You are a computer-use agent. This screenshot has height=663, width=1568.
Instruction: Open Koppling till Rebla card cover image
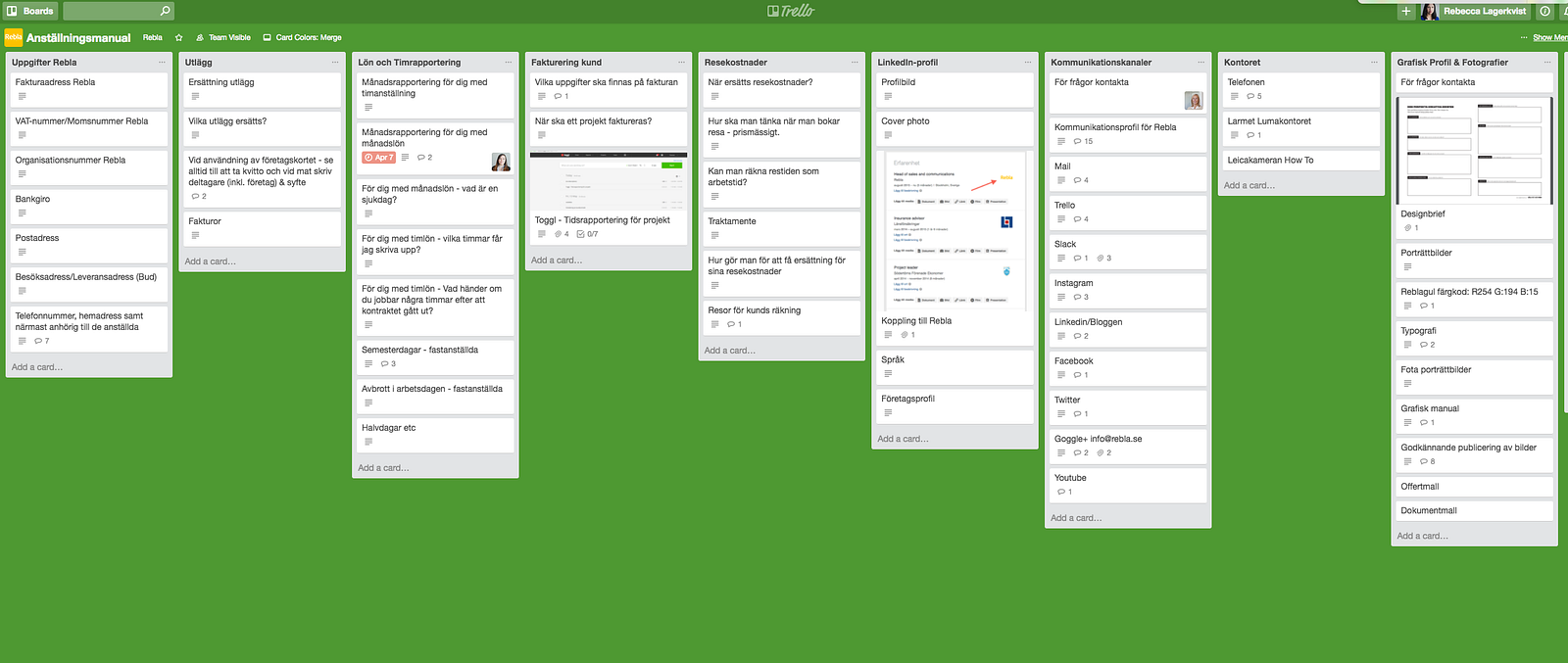[x=955, y=231]
